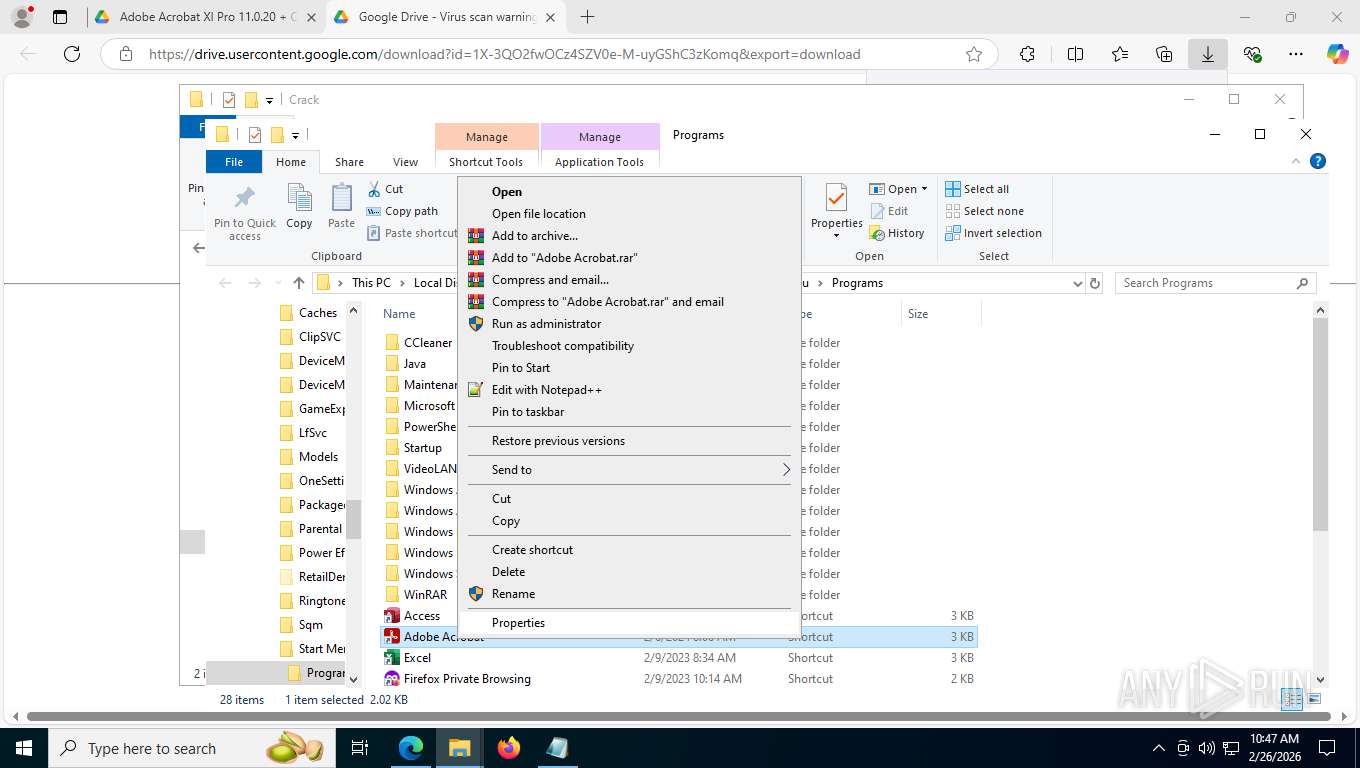Screen dimensions: 1360x768
Task: Click the Windows Start button
Action: coord(24,748)
